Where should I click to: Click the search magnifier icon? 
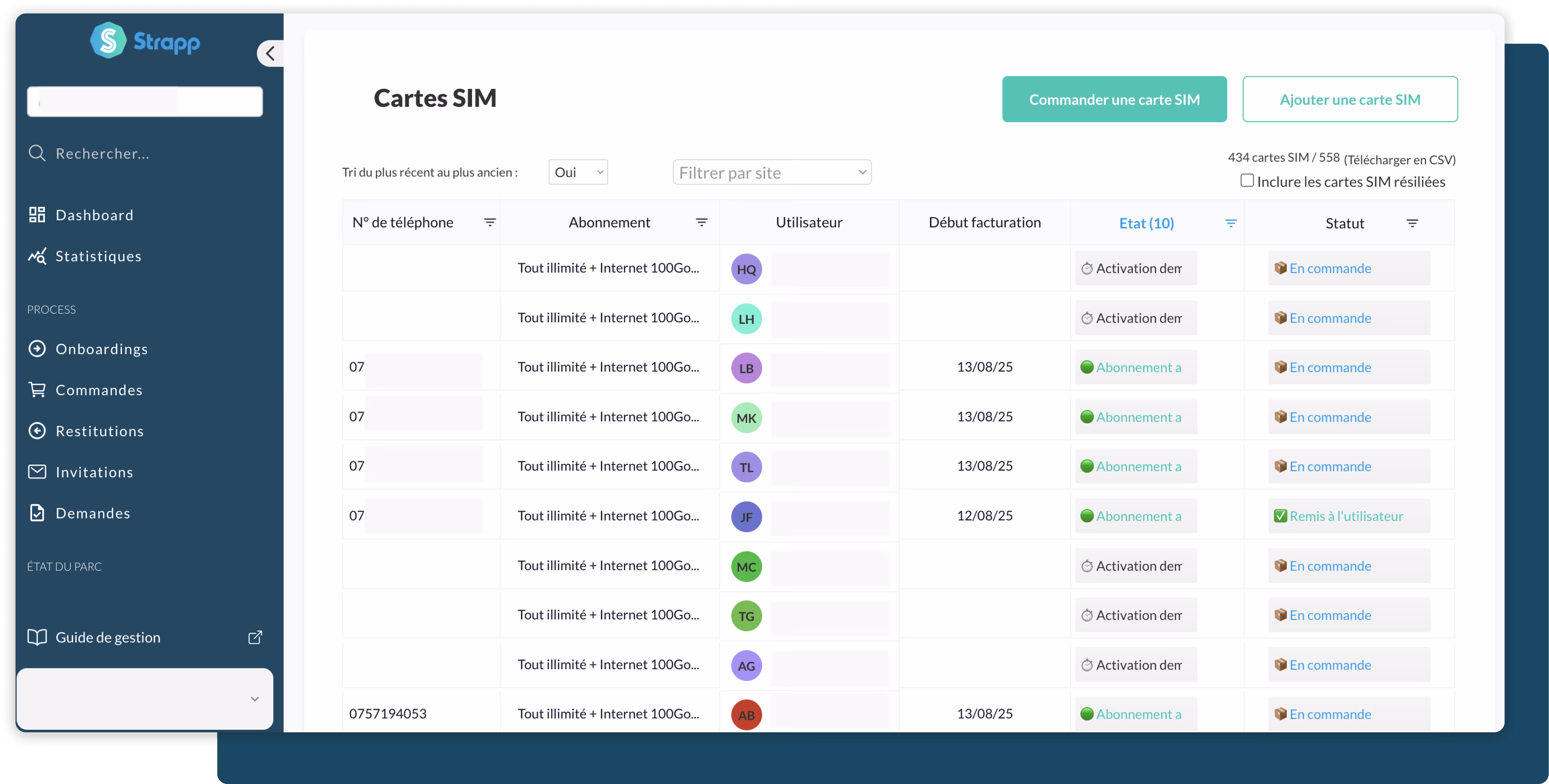[37, 153]
